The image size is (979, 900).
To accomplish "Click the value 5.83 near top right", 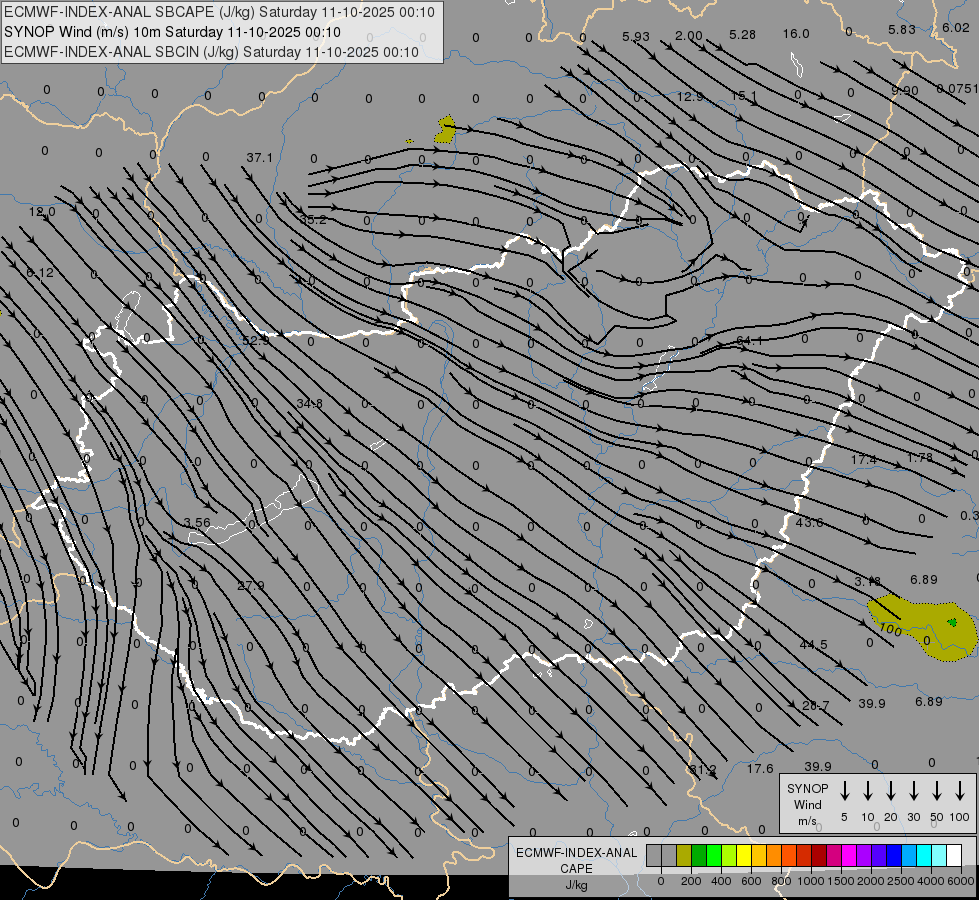I will 902,29.
